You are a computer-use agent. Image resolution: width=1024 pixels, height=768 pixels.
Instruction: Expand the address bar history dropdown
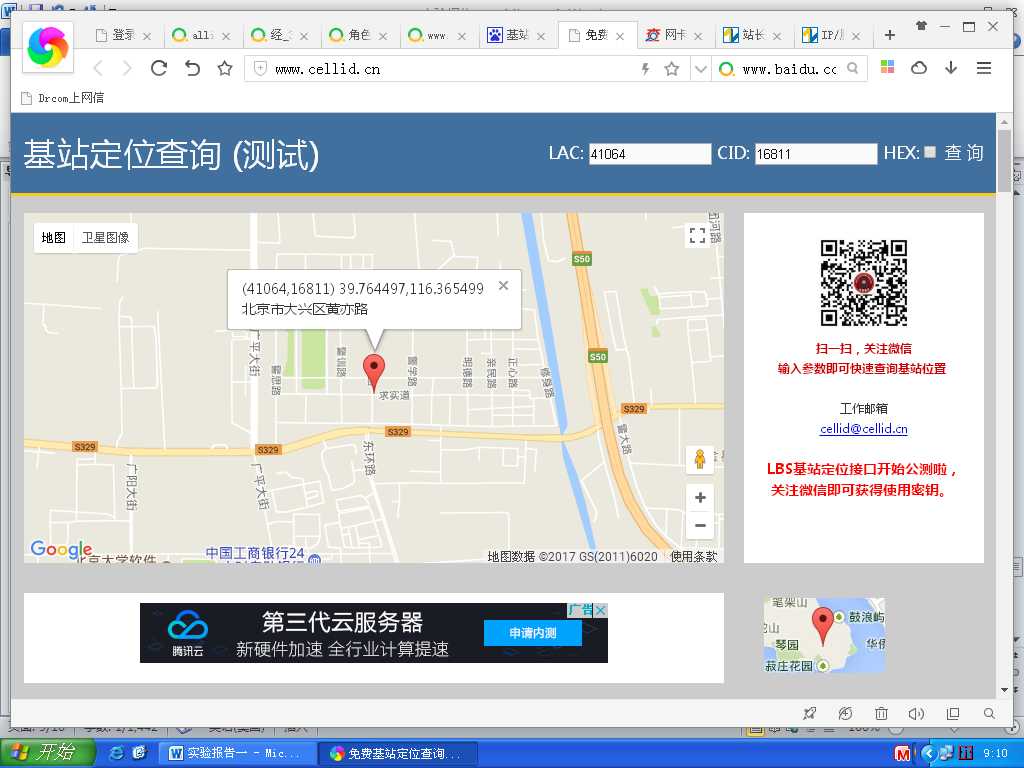coord(700,69)
